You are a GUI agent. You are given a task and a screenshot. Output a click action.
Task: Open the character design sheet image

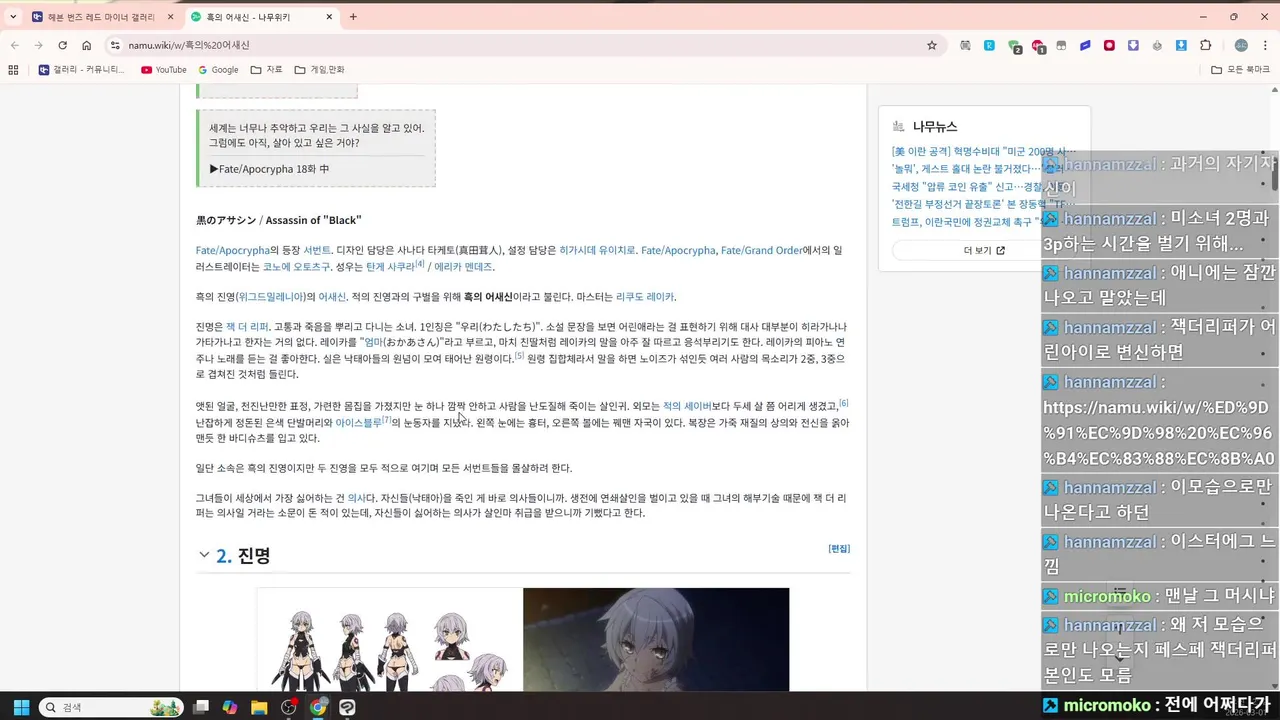click(390, 640)
